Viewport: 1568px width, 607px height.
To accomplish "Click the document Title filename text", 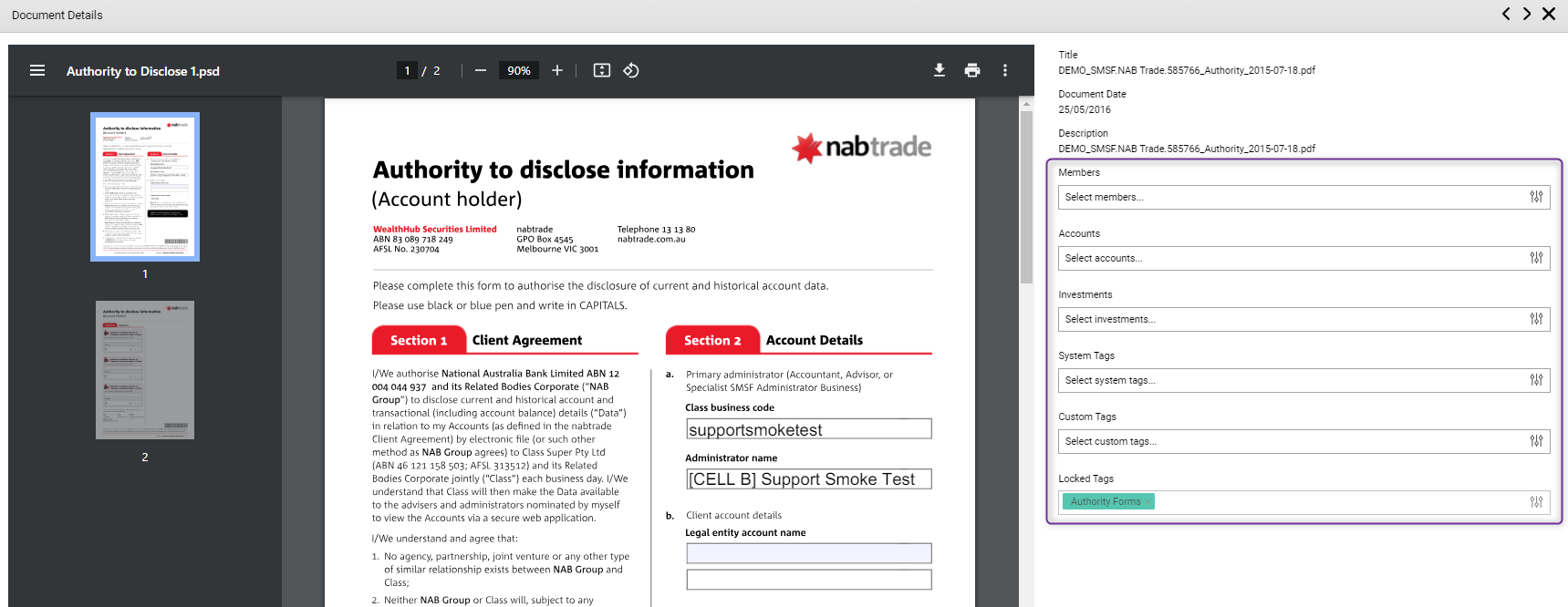I will click(x=1187, y=70).
